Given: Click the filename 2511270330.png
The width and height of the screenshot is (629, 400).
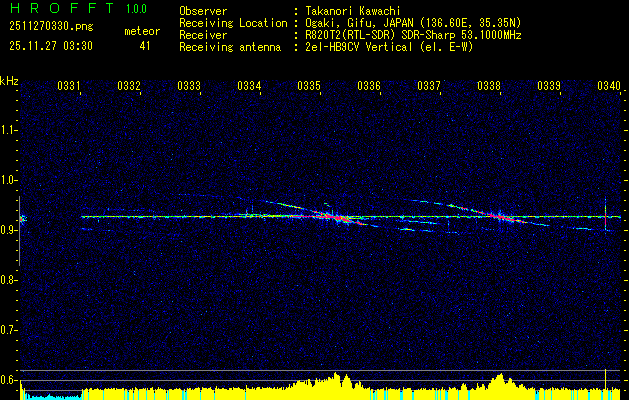Looking at the screenshot, I should [51, 26].
